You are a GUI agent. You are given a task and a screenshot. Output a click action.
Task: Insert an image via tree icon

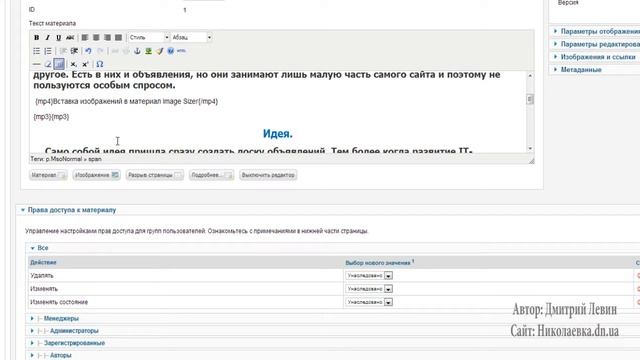click(149, 51)
